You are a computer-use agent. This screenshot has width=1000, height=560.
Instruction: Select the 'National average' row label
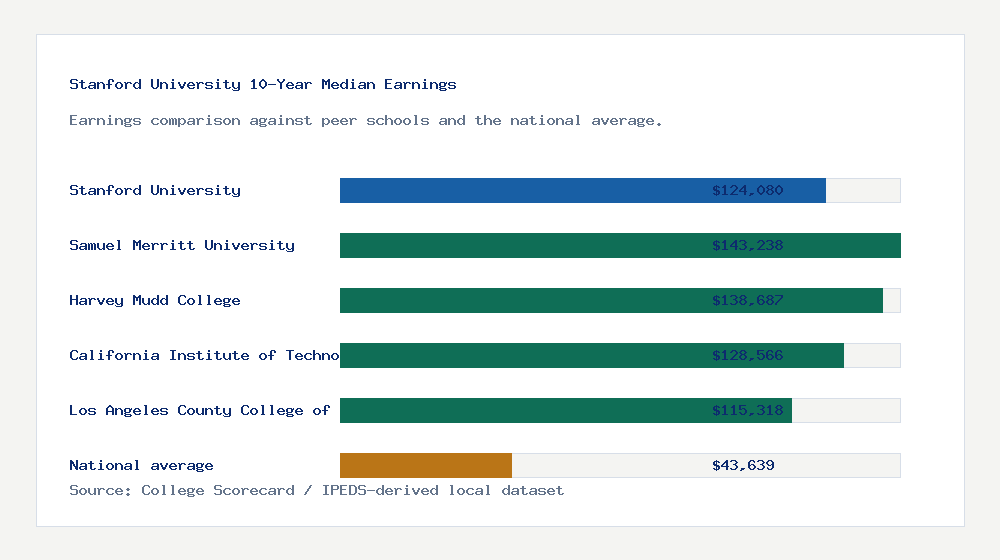(x=141, y=466)
